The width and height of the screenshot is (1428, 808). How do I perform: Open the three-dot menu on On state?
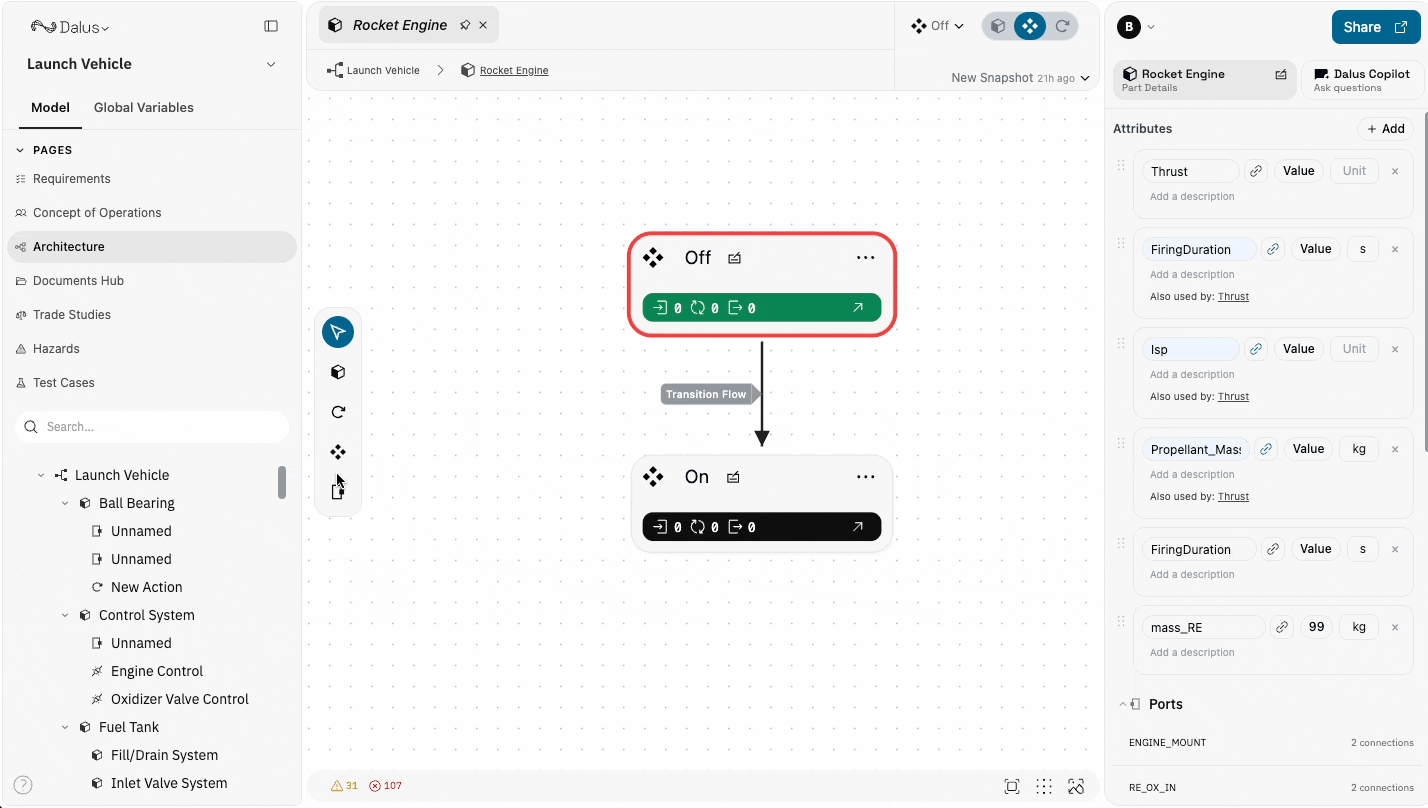866,477
